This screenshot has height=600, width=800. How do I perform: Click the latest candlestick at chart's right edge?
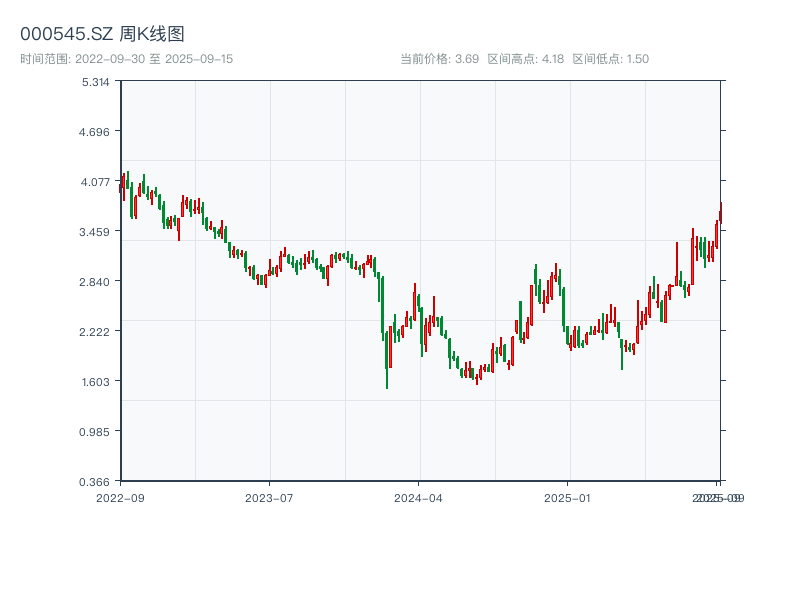point(720,212)
